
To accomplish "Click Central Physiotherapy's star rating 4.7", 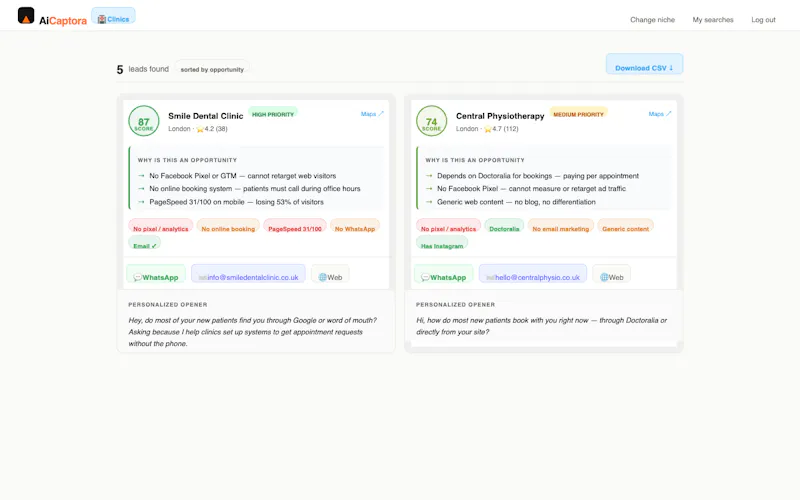I will (501, 129).
